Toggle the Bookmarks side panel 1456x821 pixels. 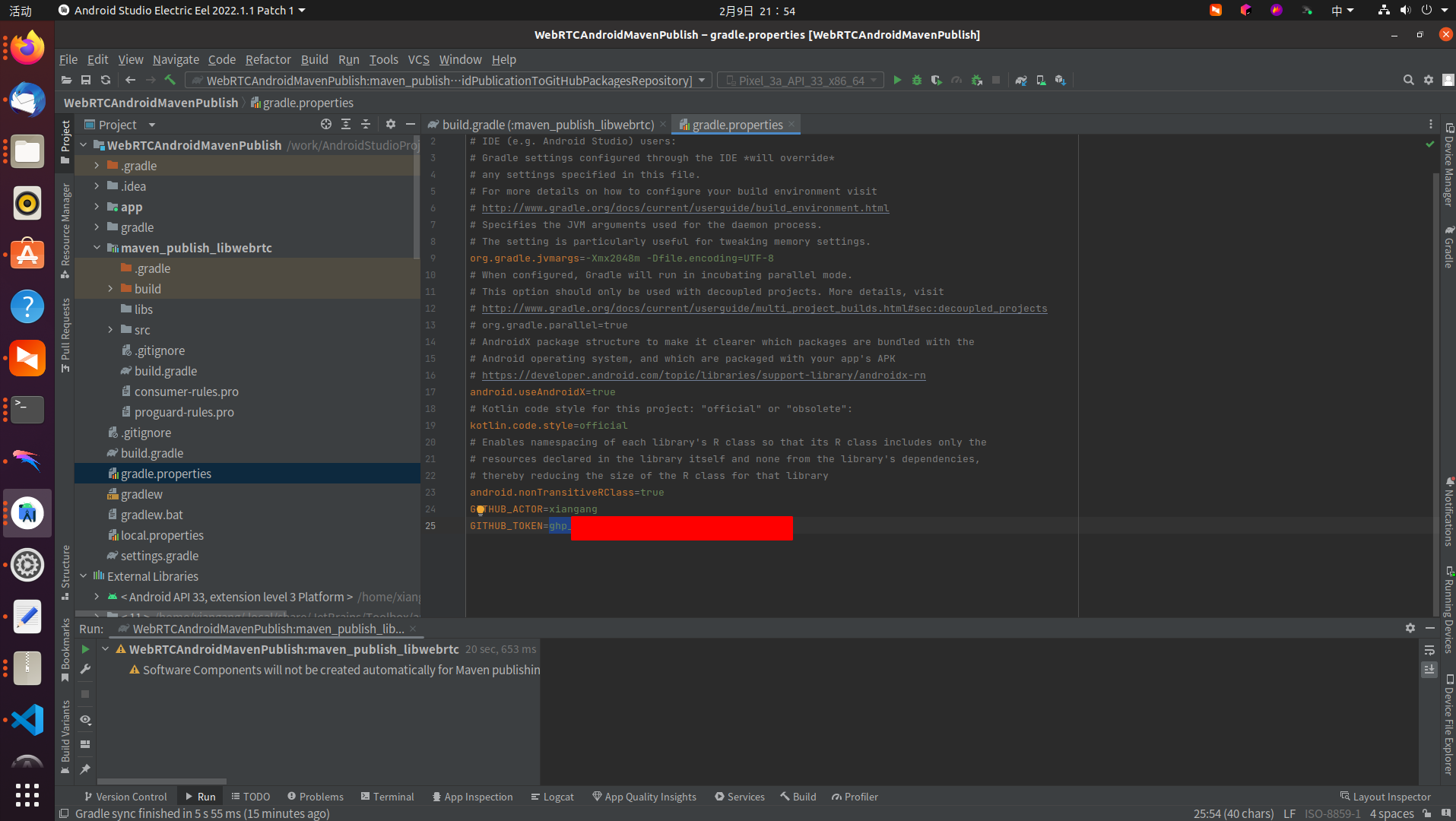[65, 651]
